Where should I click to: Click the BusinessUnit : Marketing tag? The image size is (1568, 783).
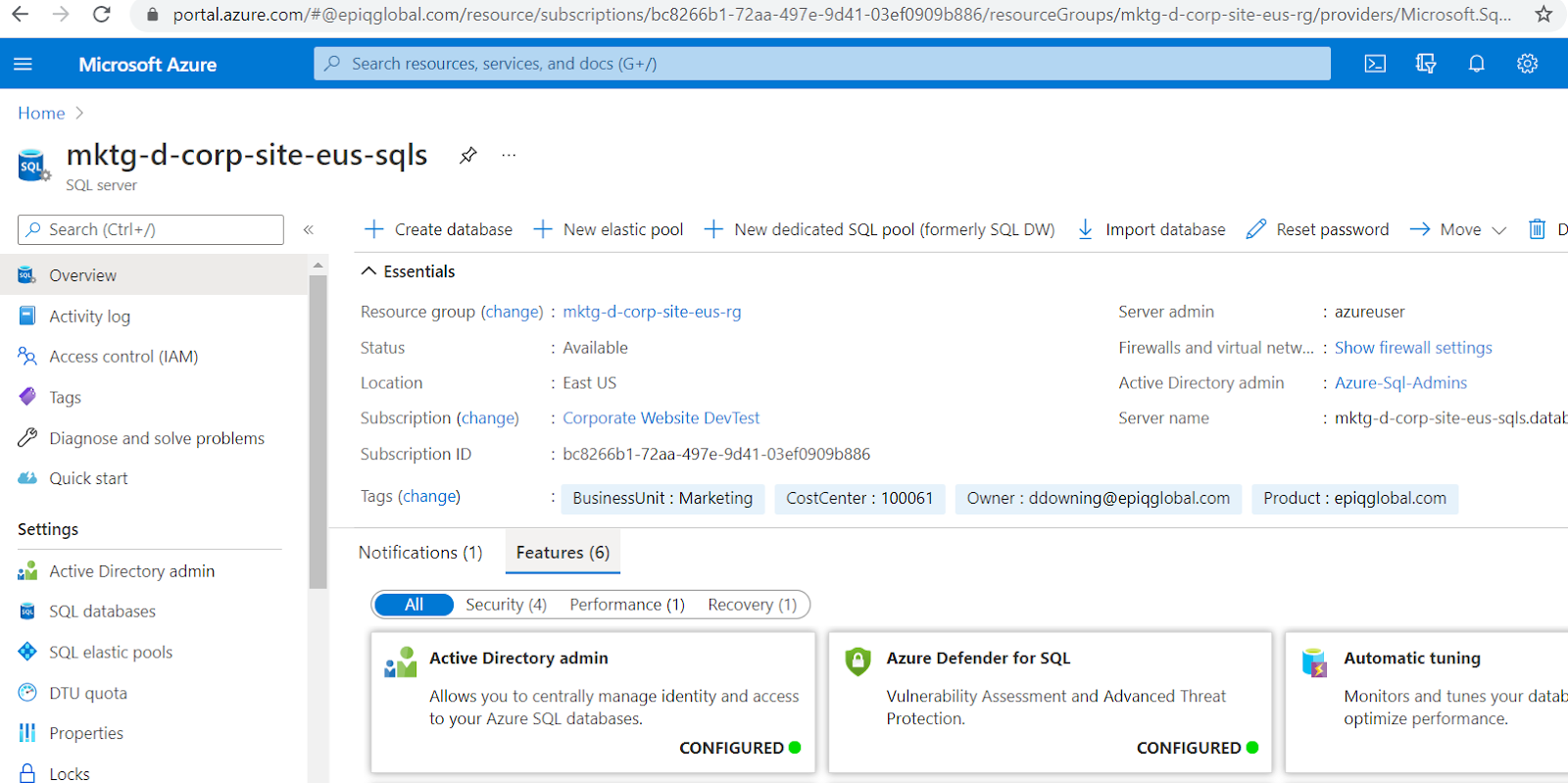click(x=662, y=499)
